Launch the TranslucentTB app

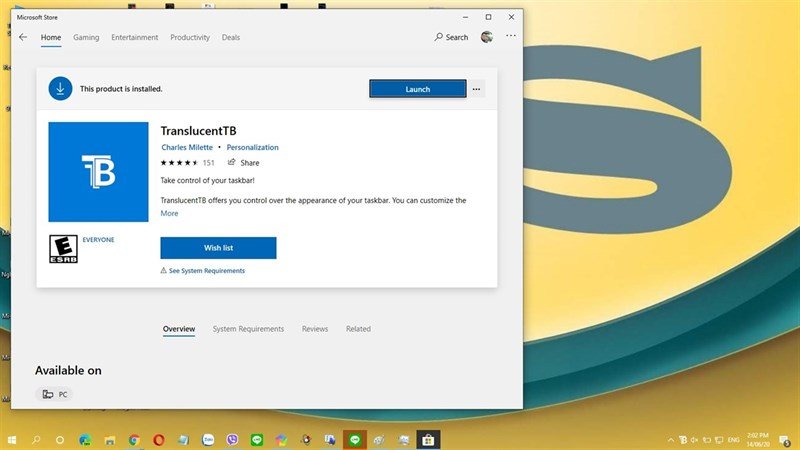417,89
